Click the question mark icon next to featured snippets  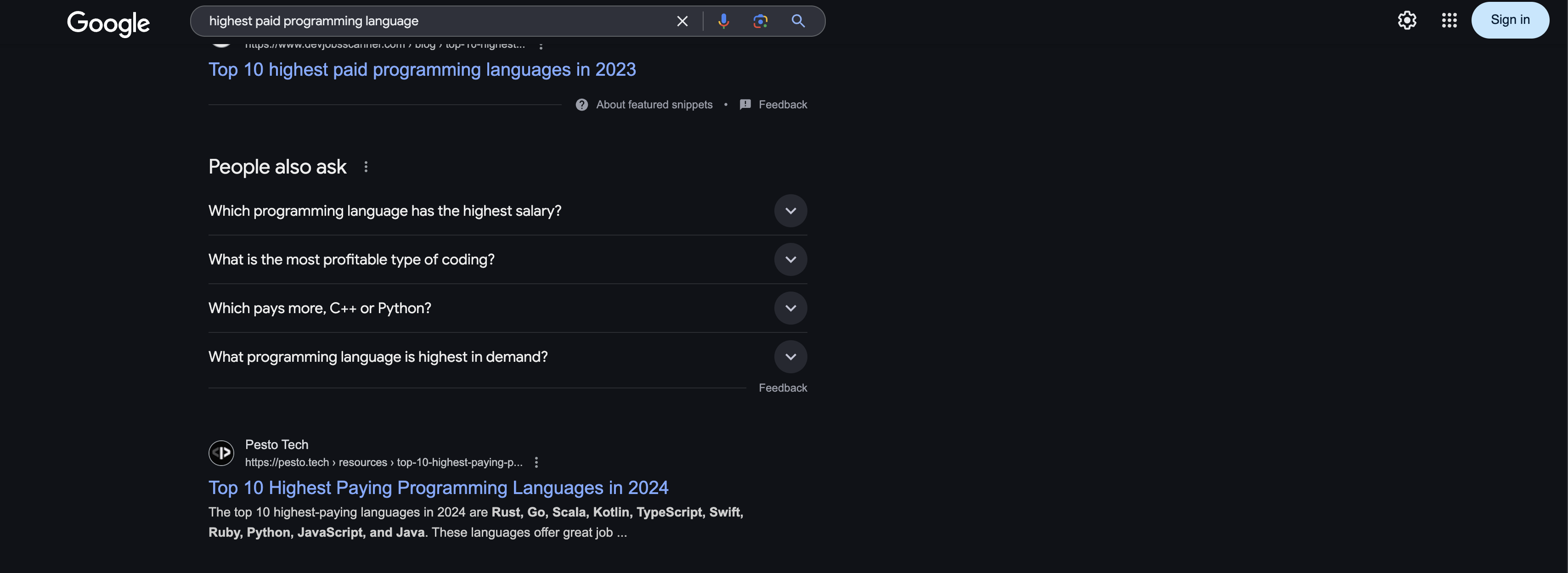click(581, 104)
